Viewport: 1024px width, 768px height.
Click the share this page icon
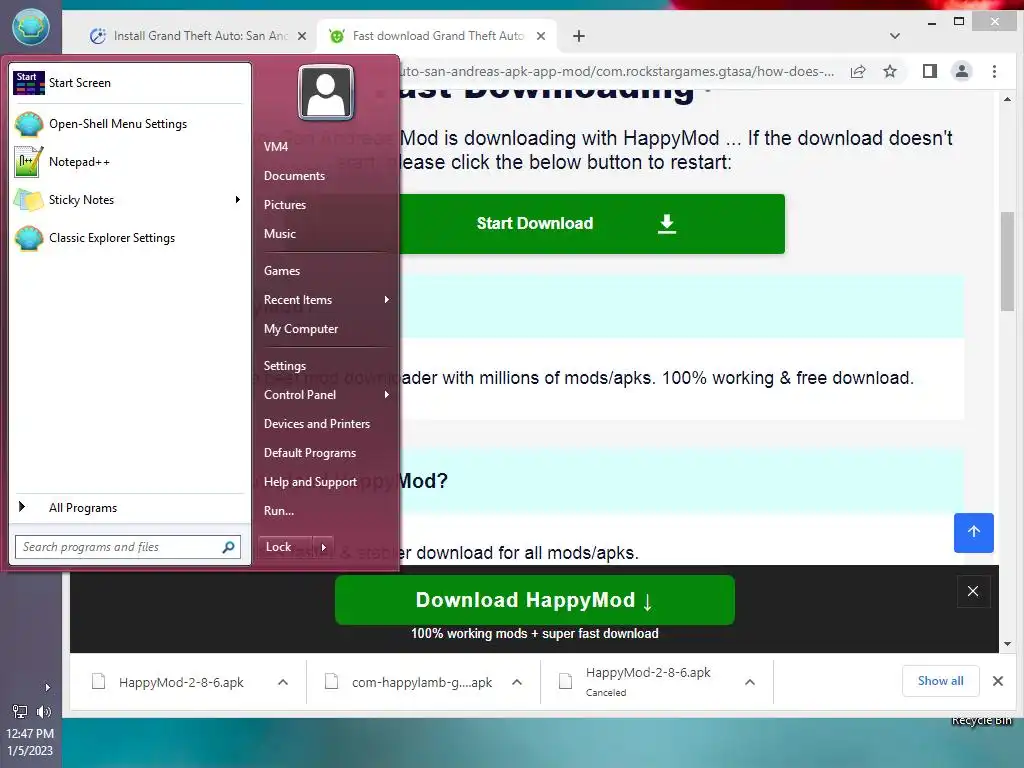tap(858, 72)
